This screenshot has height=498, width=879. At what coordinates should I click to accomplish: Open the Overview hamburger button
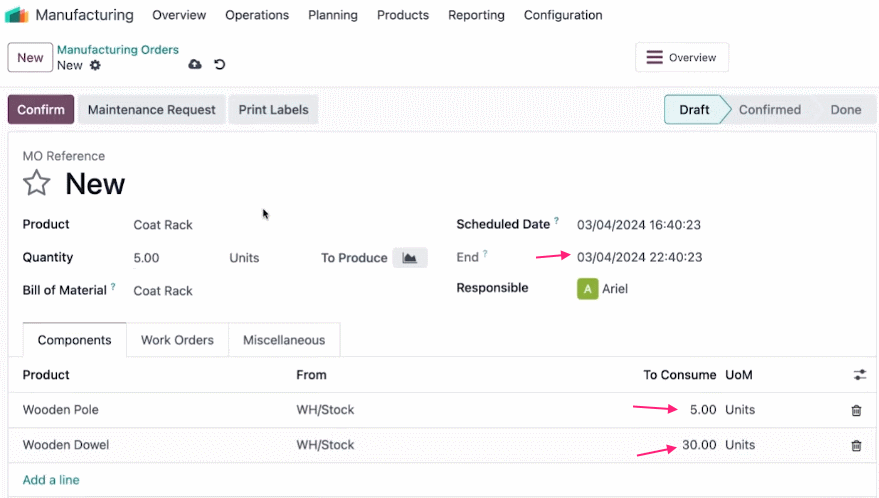click(x=682, y=57)
